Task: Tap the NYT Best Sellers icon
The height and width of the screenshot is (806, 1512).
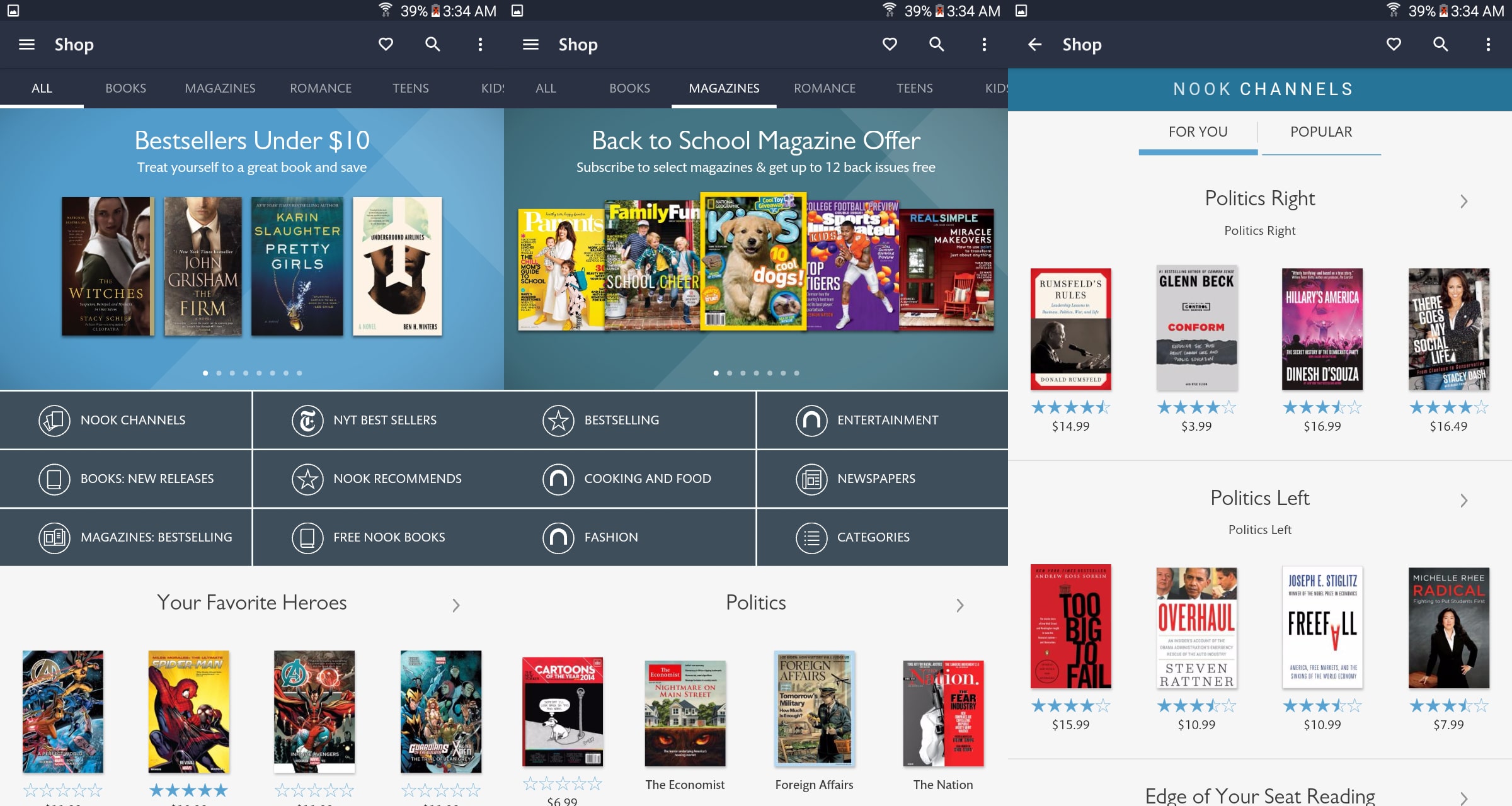Action: pyautogui.click(x=307, y=420)
